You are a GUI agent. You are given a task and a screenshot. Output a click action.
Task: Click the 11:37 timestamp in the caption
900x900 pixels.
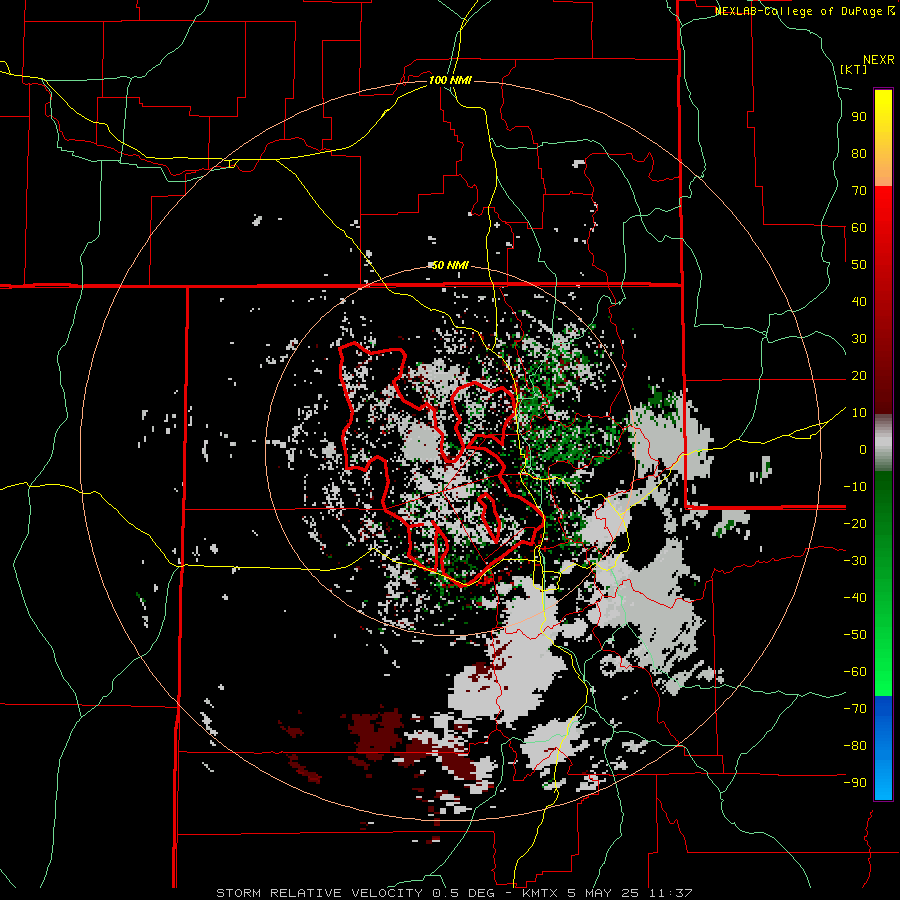tap(671, 893)
